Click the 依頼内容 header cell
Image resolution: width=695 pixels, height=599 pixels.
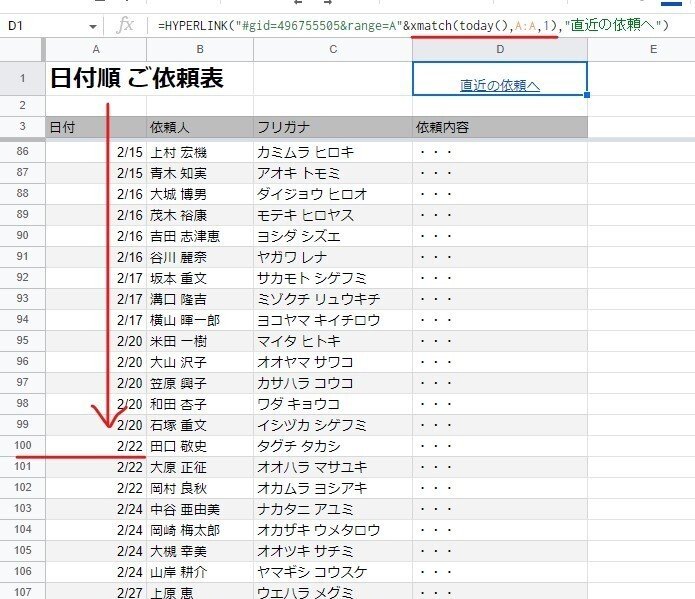[x=500, y=127]
